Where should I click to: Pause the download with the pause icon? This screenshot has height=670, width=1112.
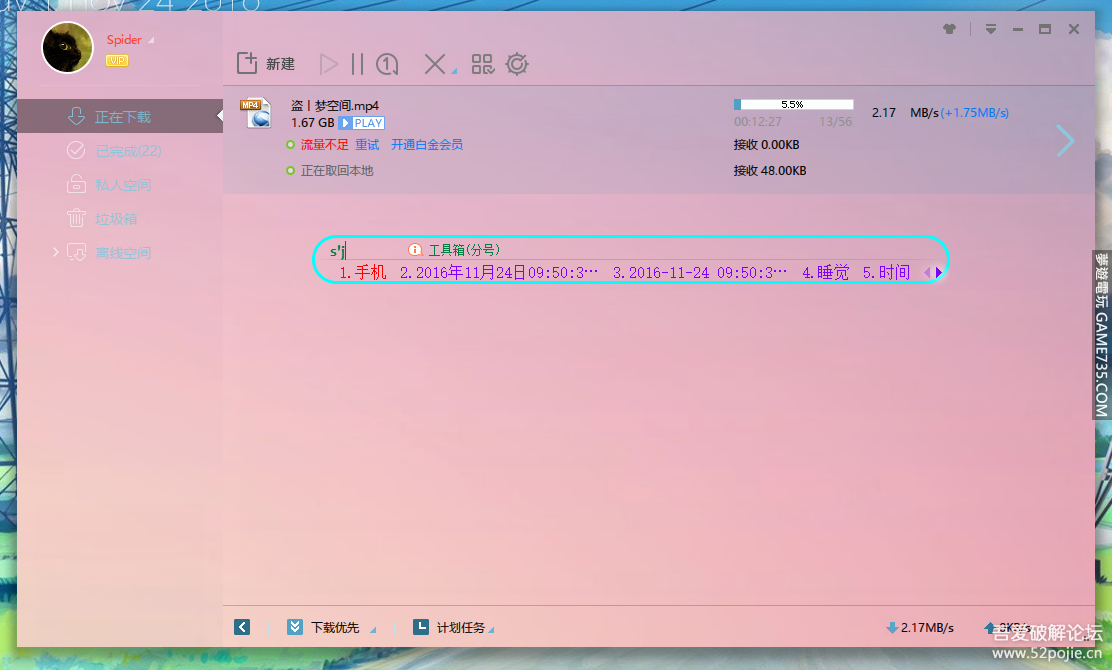click(x=357, y=65)
